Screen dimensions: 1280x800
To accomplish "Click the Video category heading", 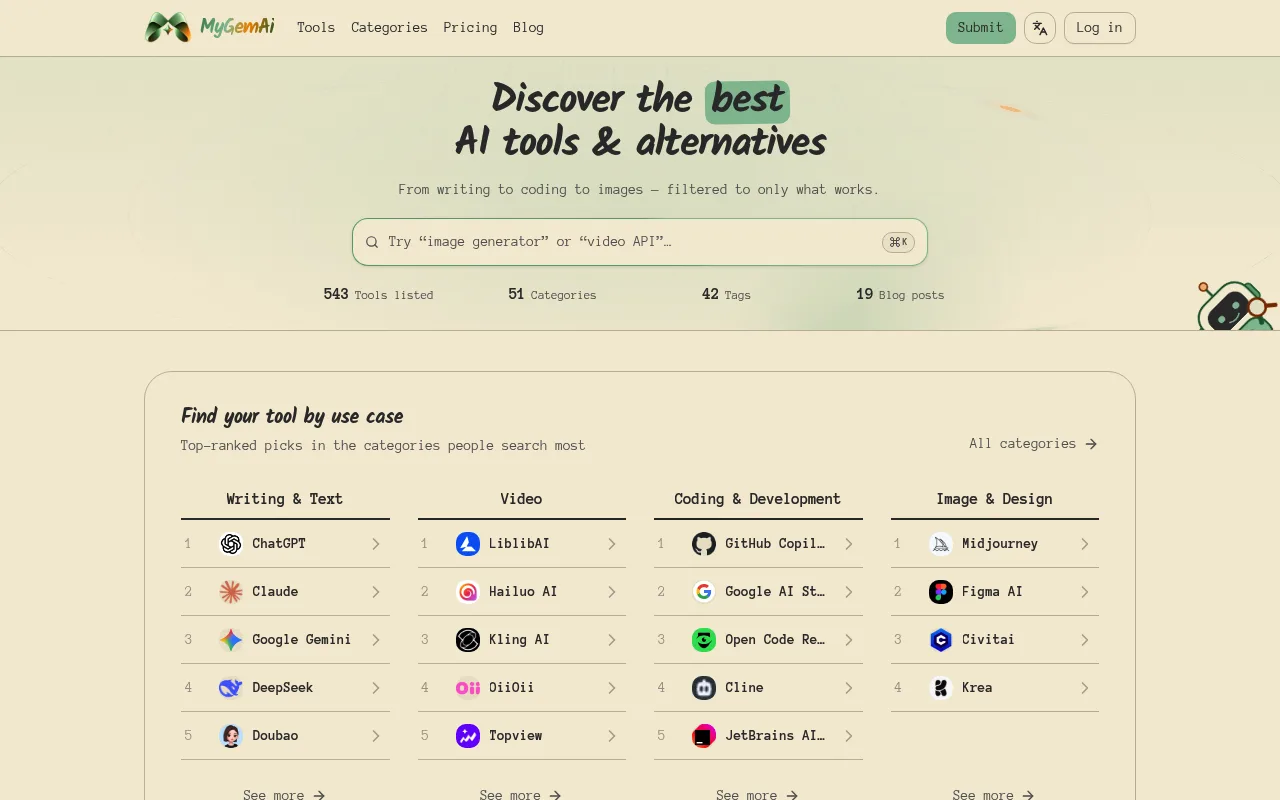I will pos(521,499).
